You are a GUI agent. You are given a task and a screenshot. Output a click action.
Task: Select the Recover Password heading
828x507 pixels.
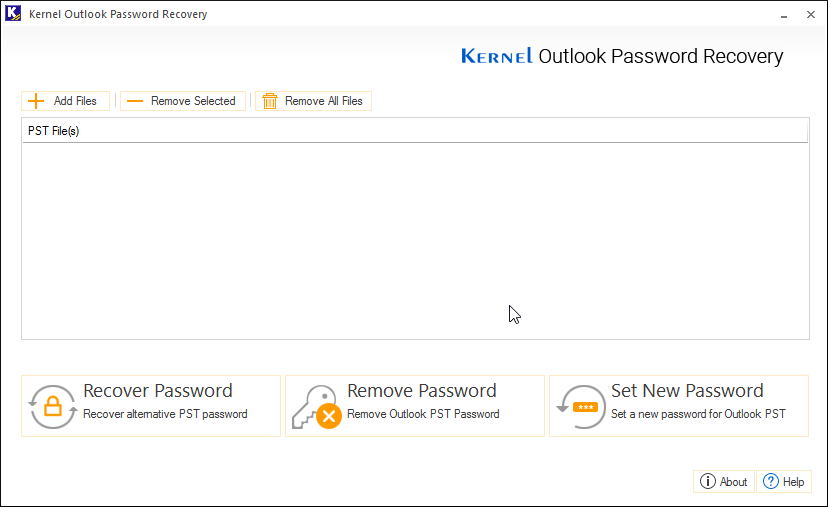pyautogui.click(x=158, y=391)
